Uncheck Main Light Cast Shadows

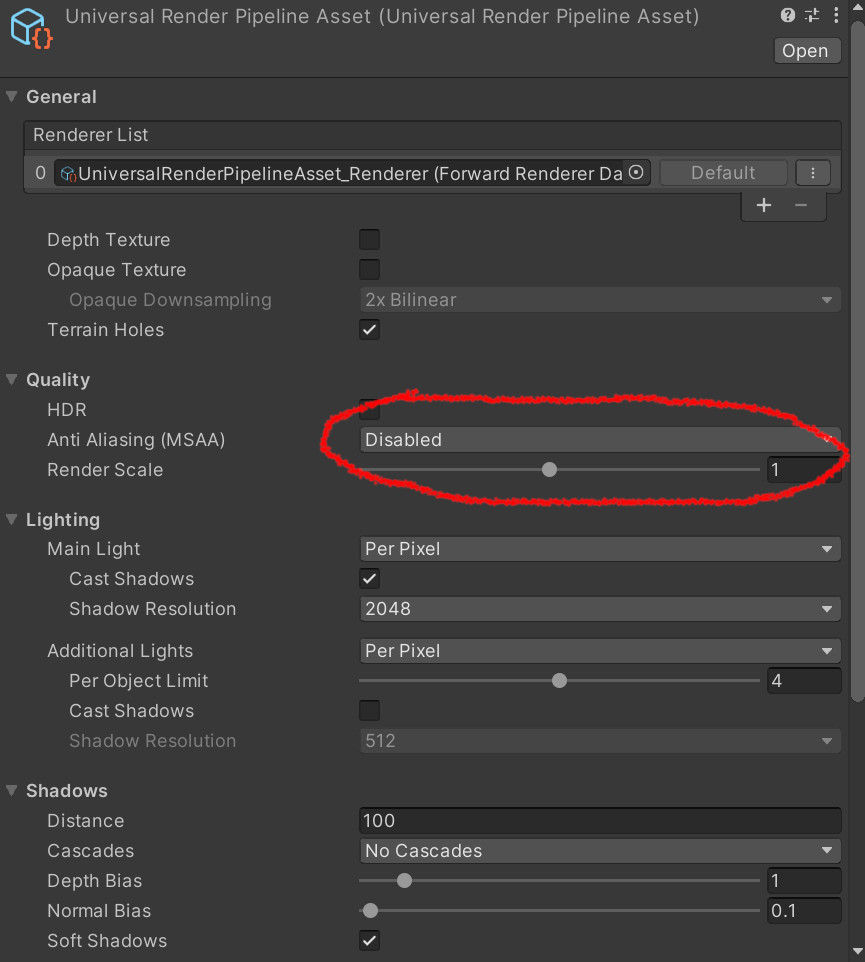[369, 579]
